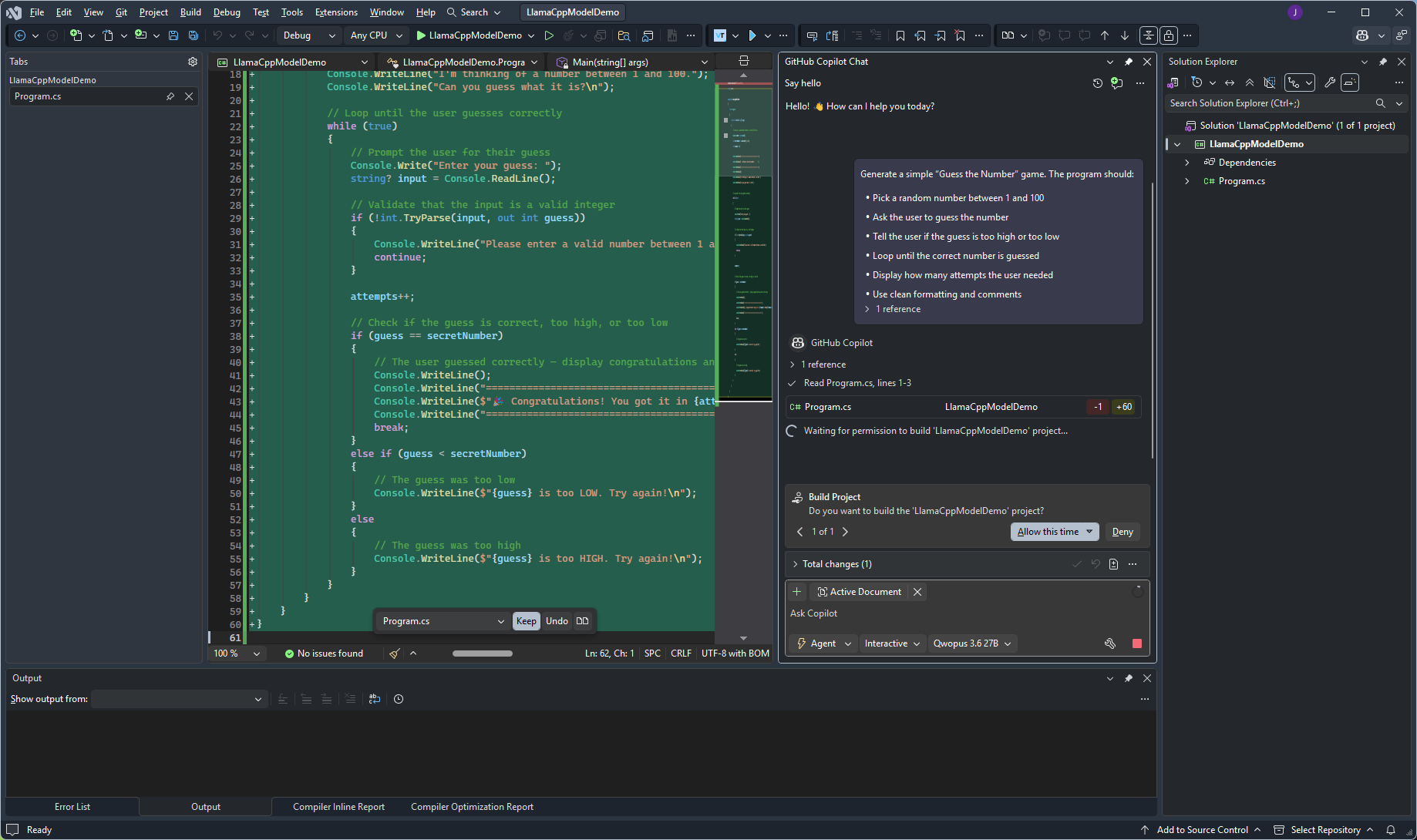Toggle pin on Copilot Chat panel

tap(1129, 62)
